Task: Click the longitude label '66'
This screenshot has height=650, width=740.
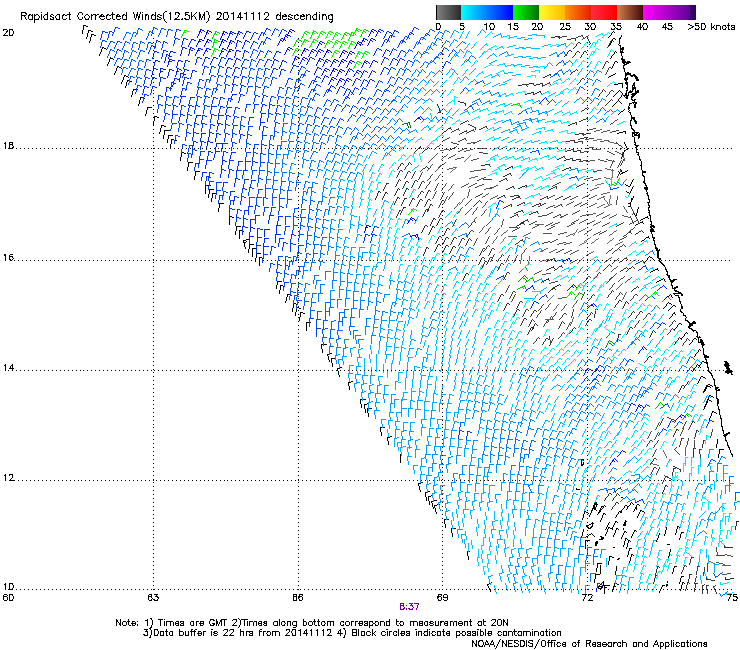Action: click(x=298, y=598)
